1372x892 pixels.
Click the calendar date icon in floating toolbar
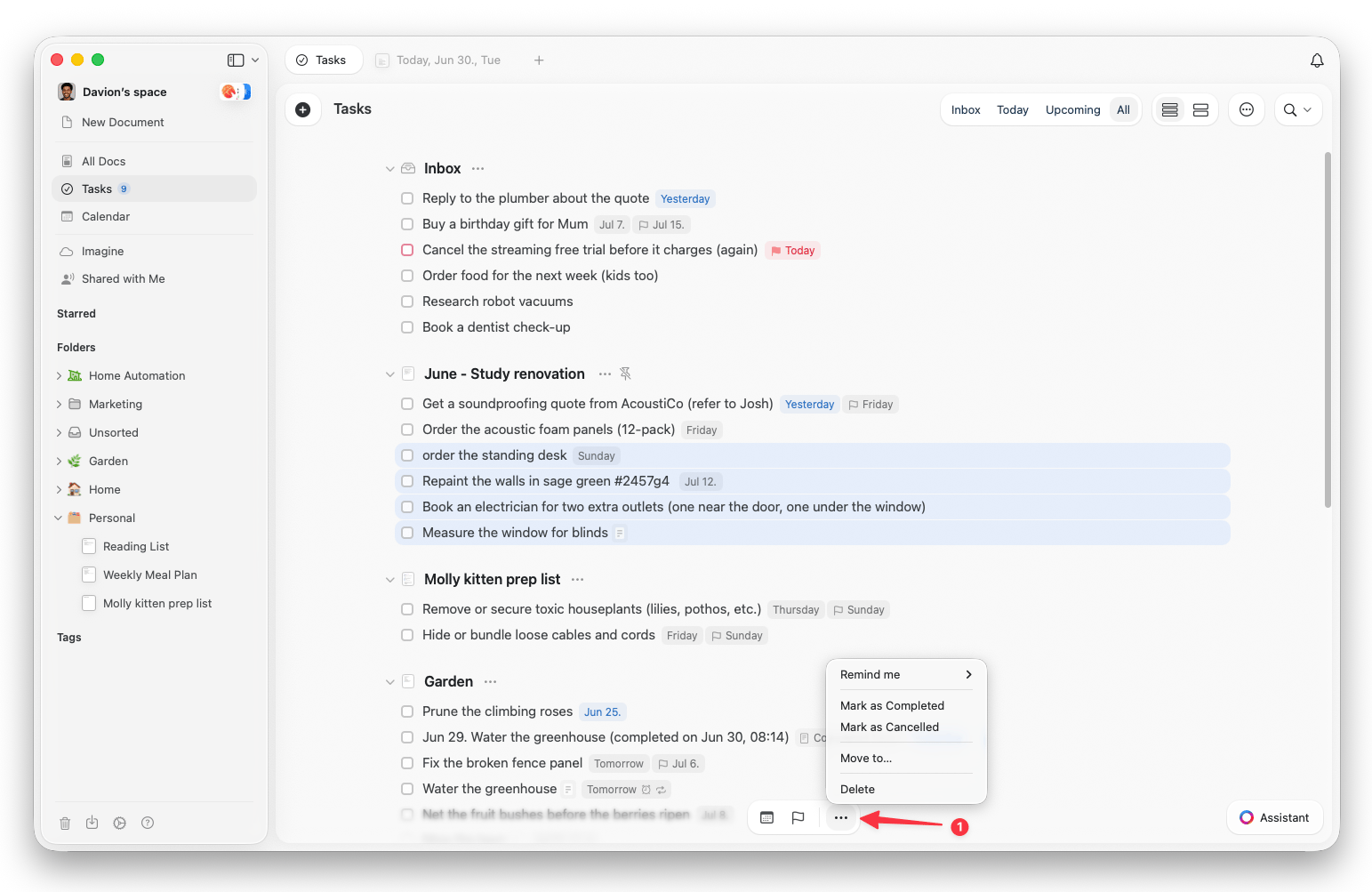767,817
